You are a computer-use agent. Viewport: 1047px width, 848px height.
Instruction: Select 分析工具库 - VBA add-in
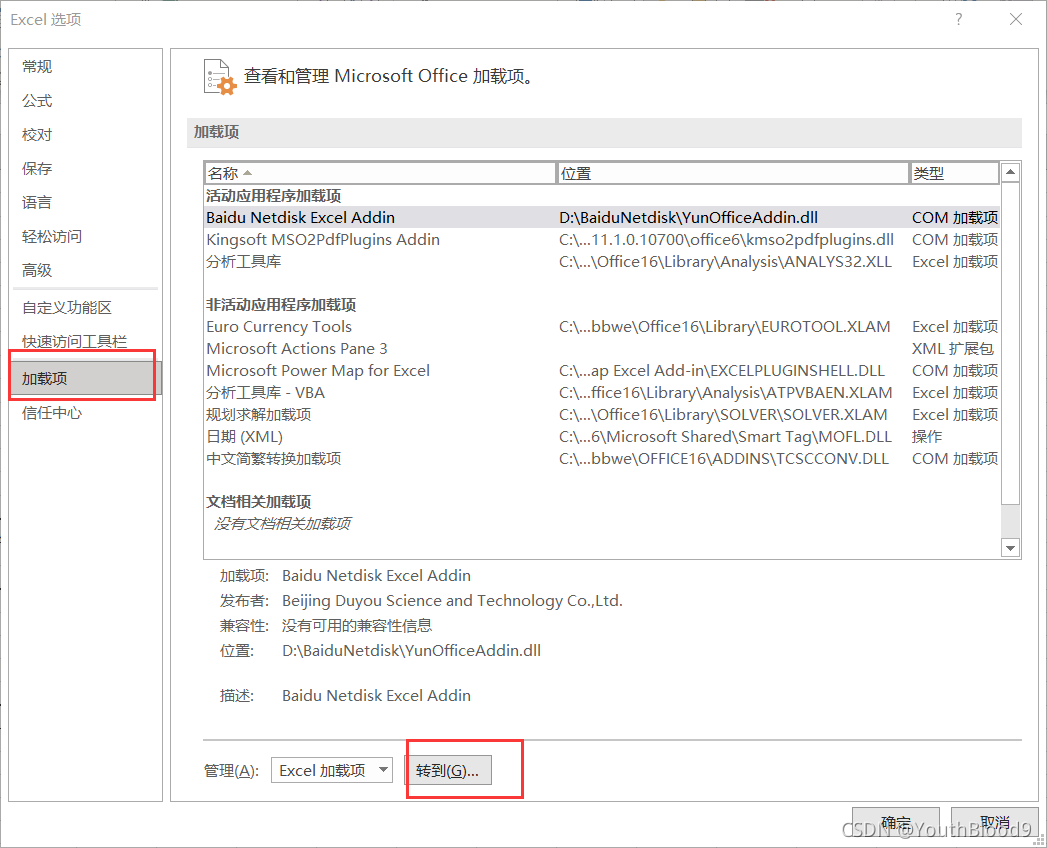[602, 393]
